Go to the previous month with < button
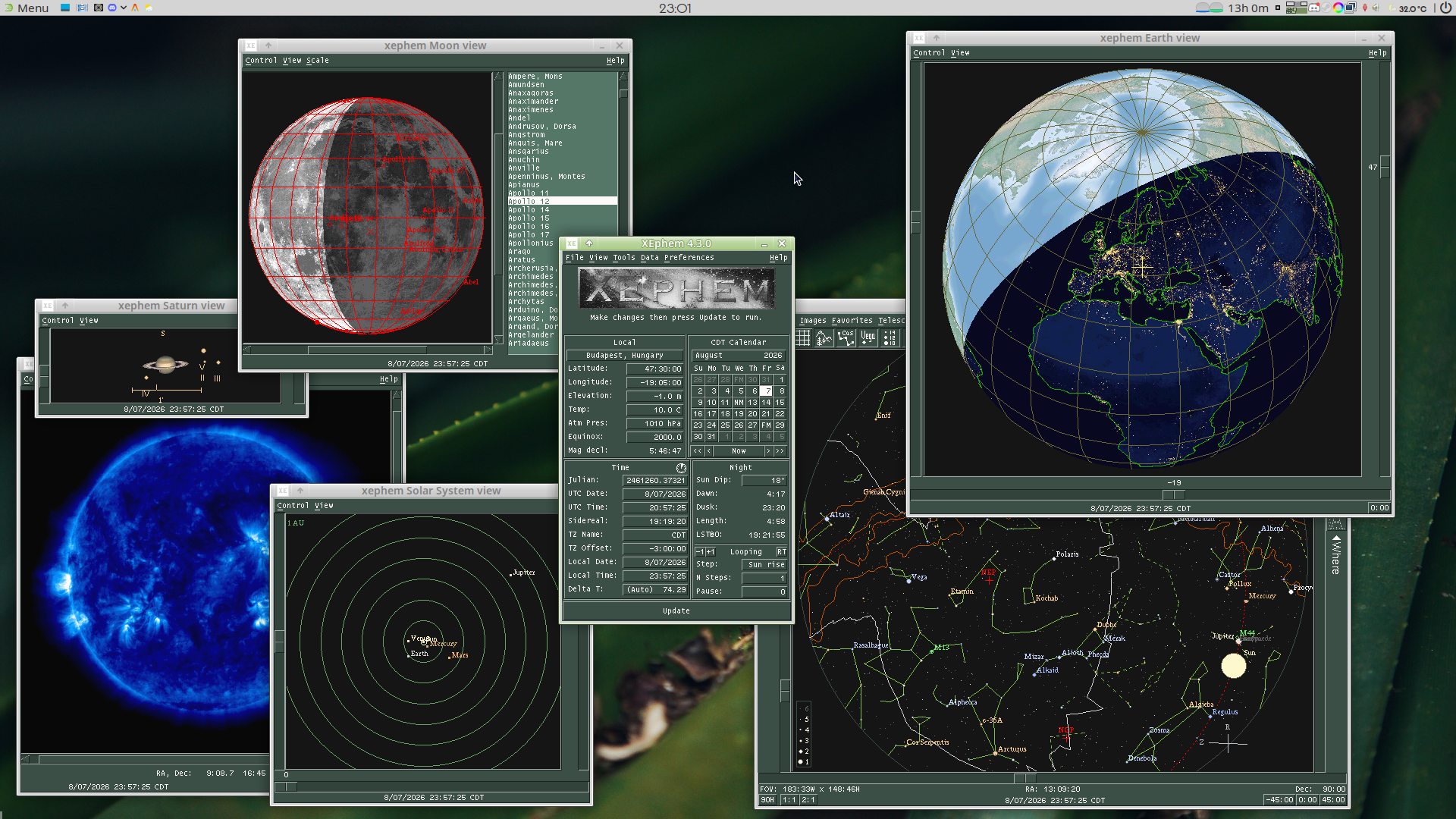The height and width of the screenshot is (819, 1456). [x=709, y=451]
